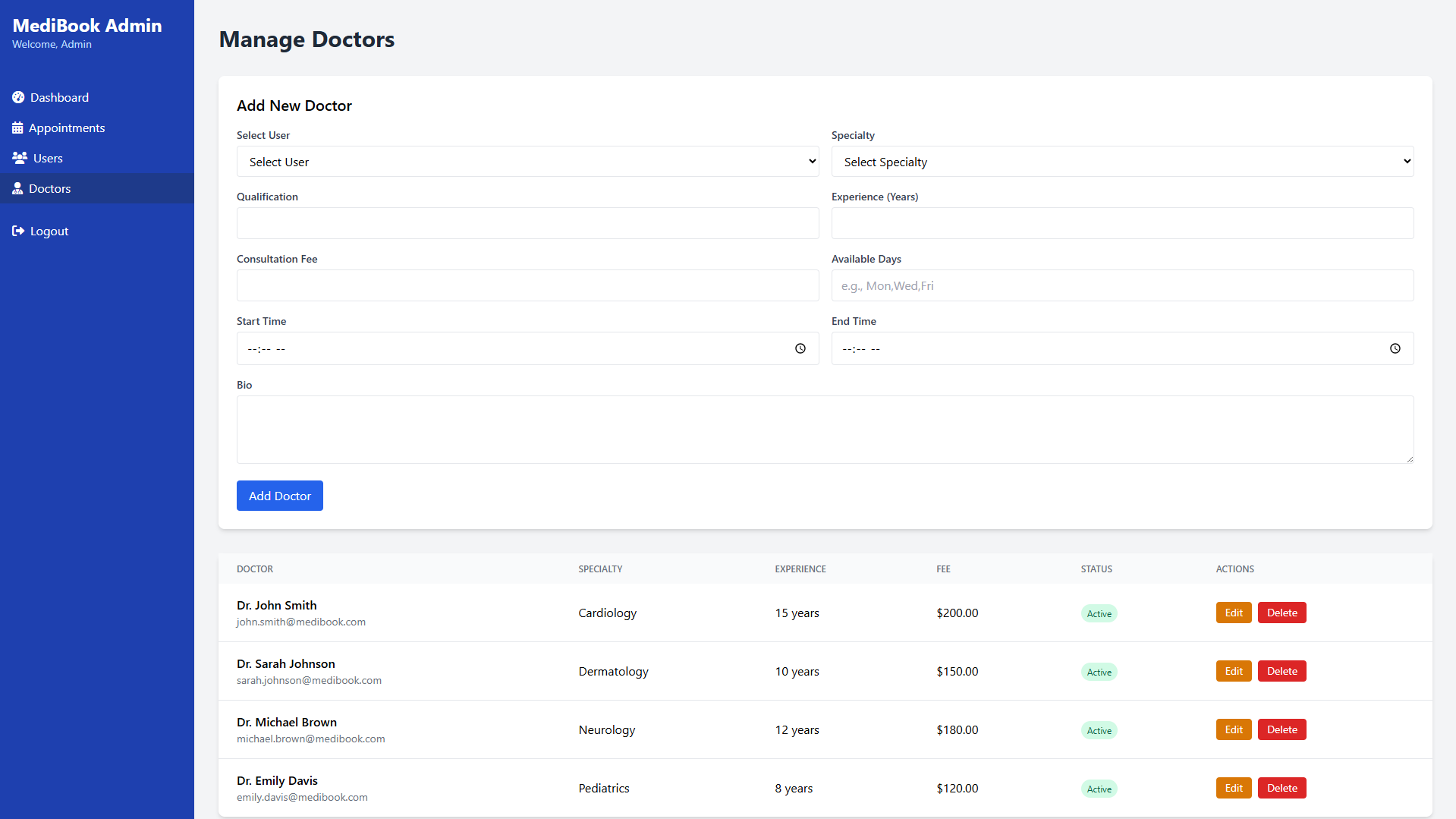This screenshot has width=1456, height=819.
Task: Edit Dr. John Smith's record
Action: coord(1233,613)
